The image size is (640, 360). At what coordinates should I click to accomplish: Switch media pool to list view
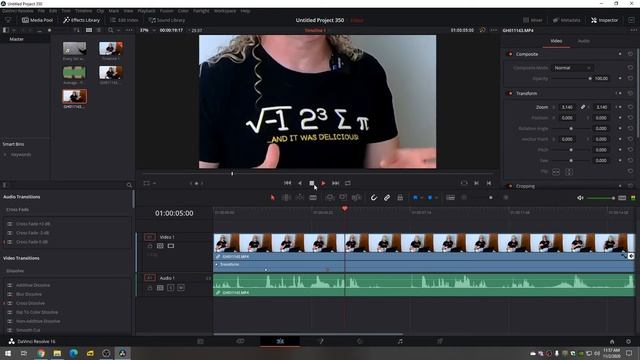point(99,30)
